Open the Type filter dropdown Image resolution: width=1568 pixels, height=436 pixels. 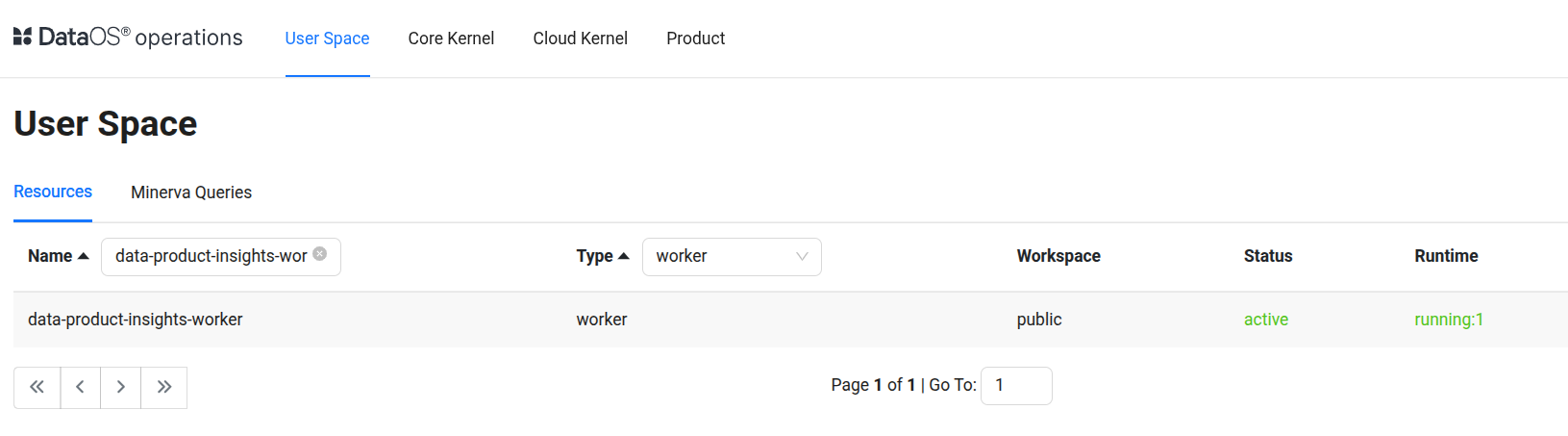732,257
